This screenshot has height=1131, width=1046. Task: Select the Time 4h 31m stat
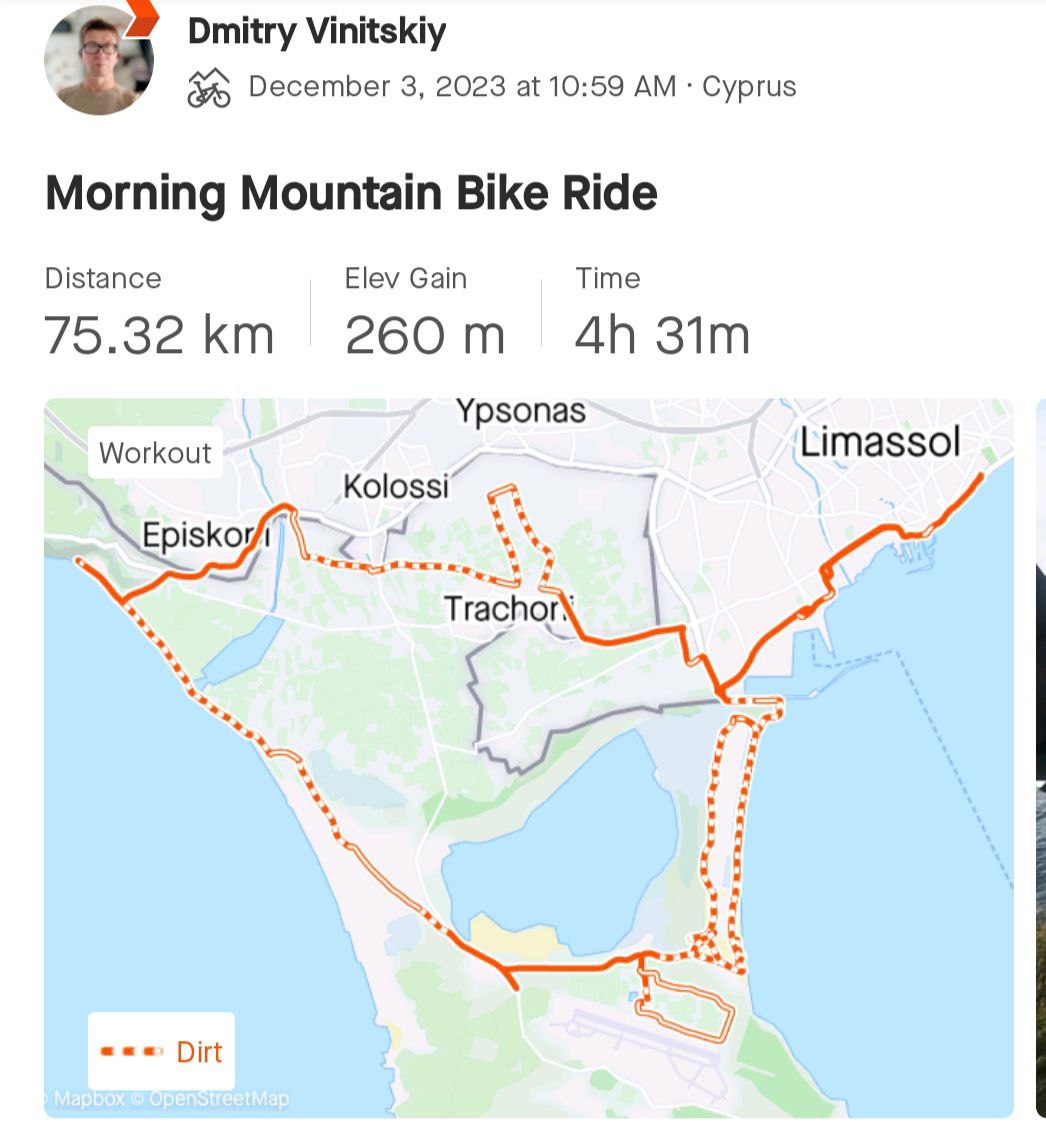661,313
